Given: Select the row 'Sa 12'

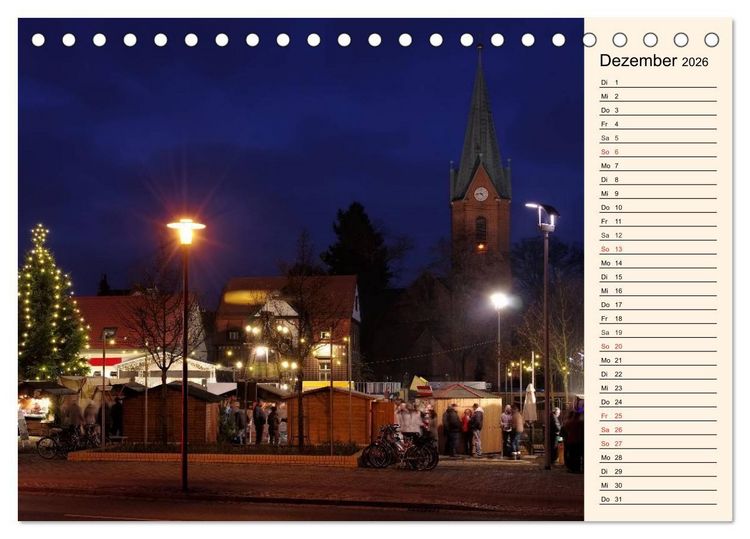Looking at the screenshot, I should (658, 235).
